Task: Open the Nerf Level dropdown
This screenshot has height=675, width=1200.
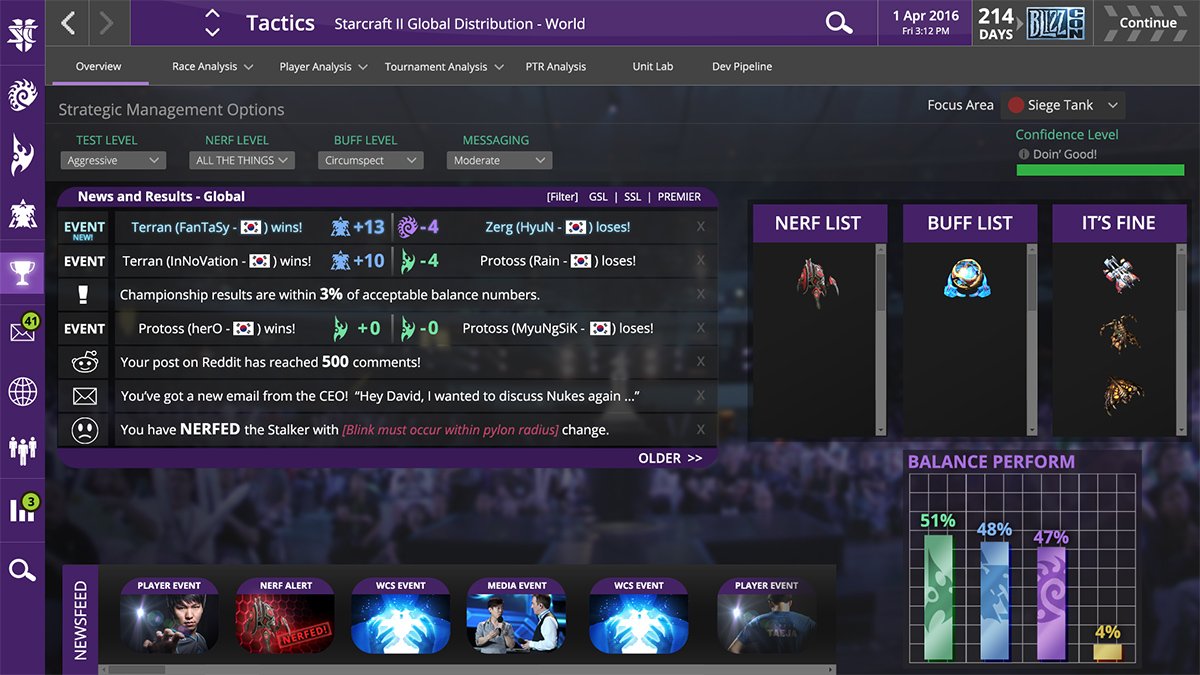Action: coord(241,160)
